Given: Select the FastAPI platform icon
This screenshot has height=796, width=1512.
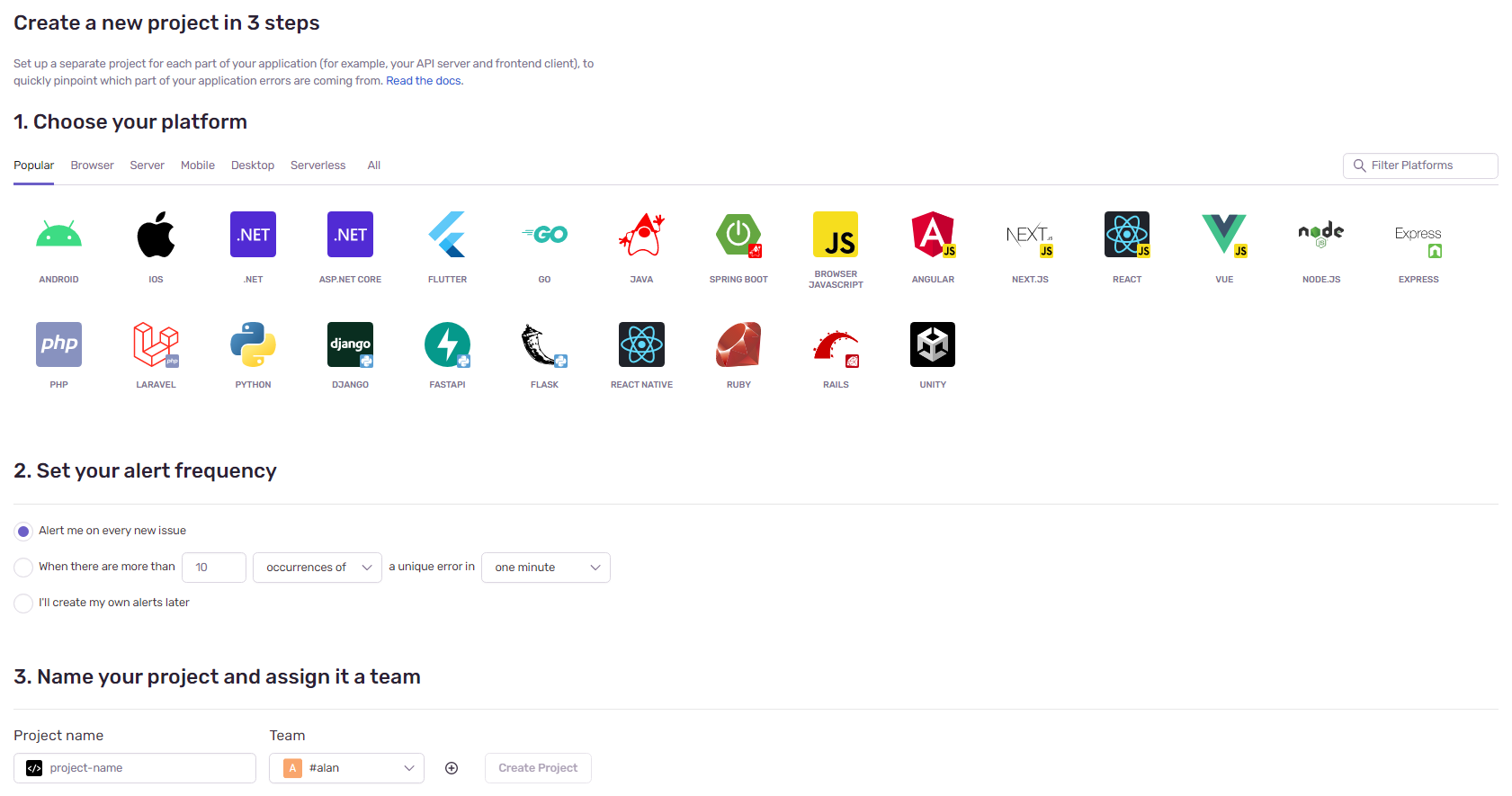Looking at the screenshot, I should coord(447,344).
